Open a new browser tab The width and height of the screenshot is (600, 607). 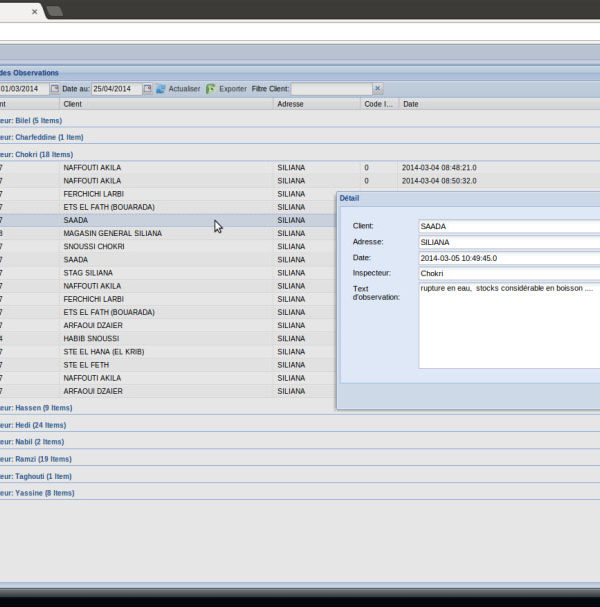coord(55,11)
